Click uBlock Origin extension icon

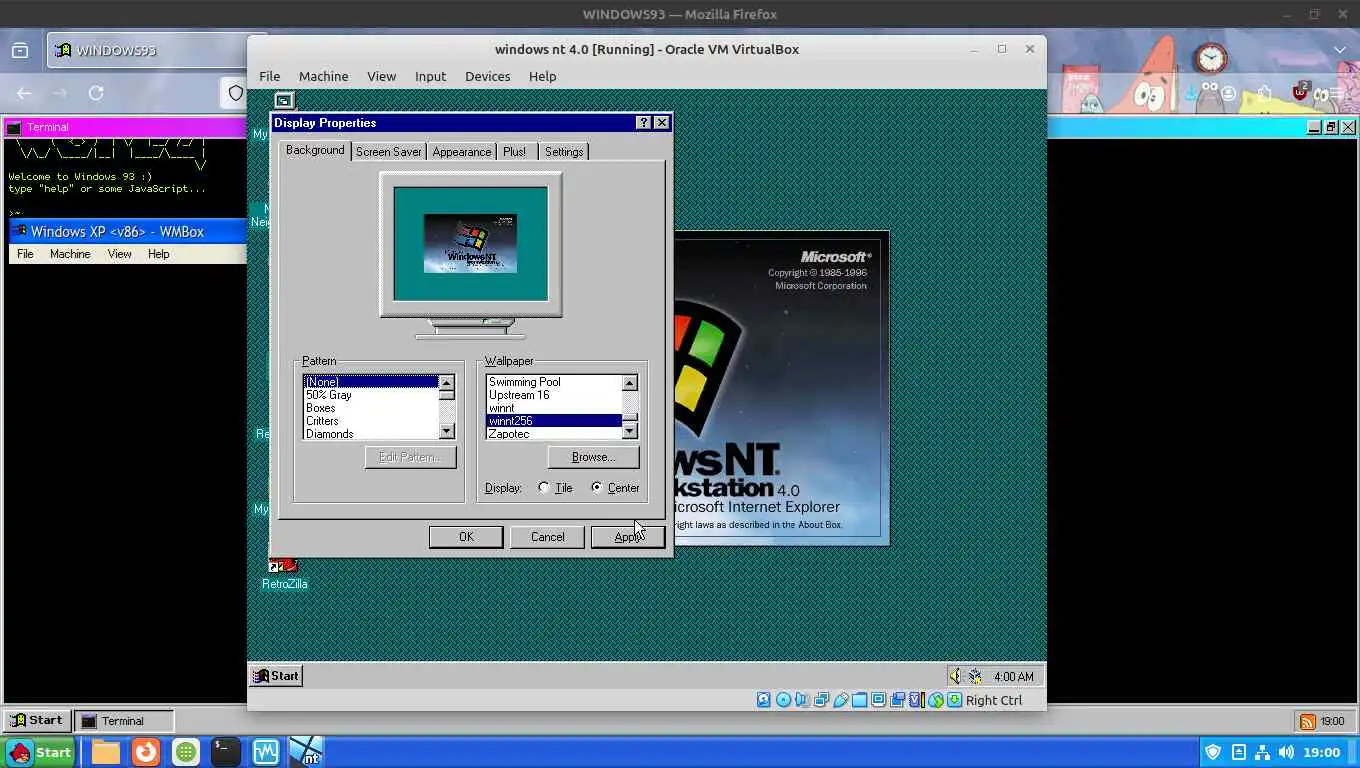pos(1300,92)
